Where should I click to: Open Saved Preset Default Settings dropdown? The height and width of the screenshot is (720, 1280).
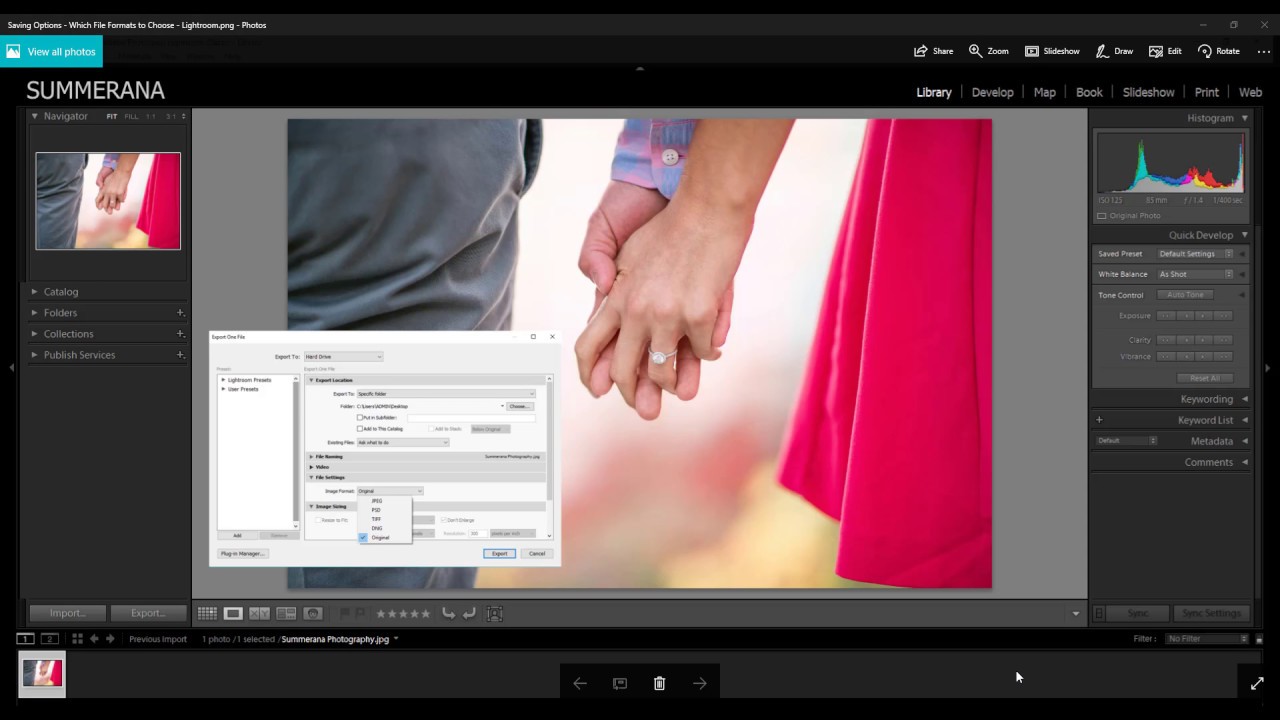click(1196, 254)
